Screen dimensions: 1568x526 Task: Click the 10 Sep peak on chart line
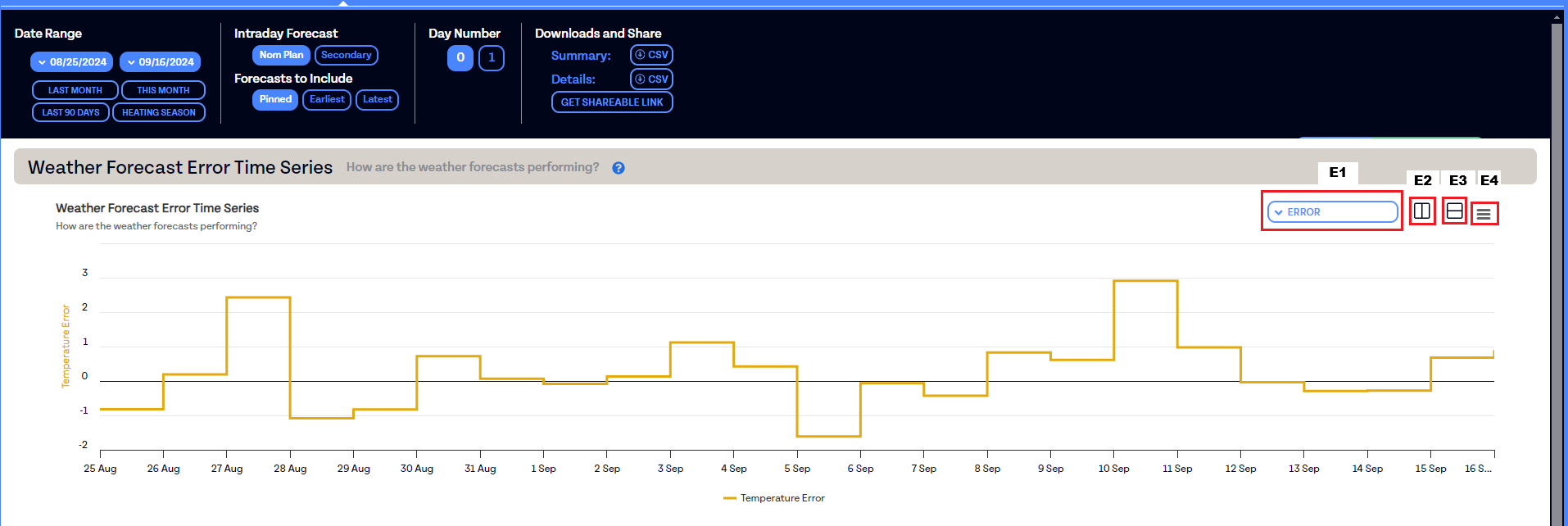tap(1145, 281)
